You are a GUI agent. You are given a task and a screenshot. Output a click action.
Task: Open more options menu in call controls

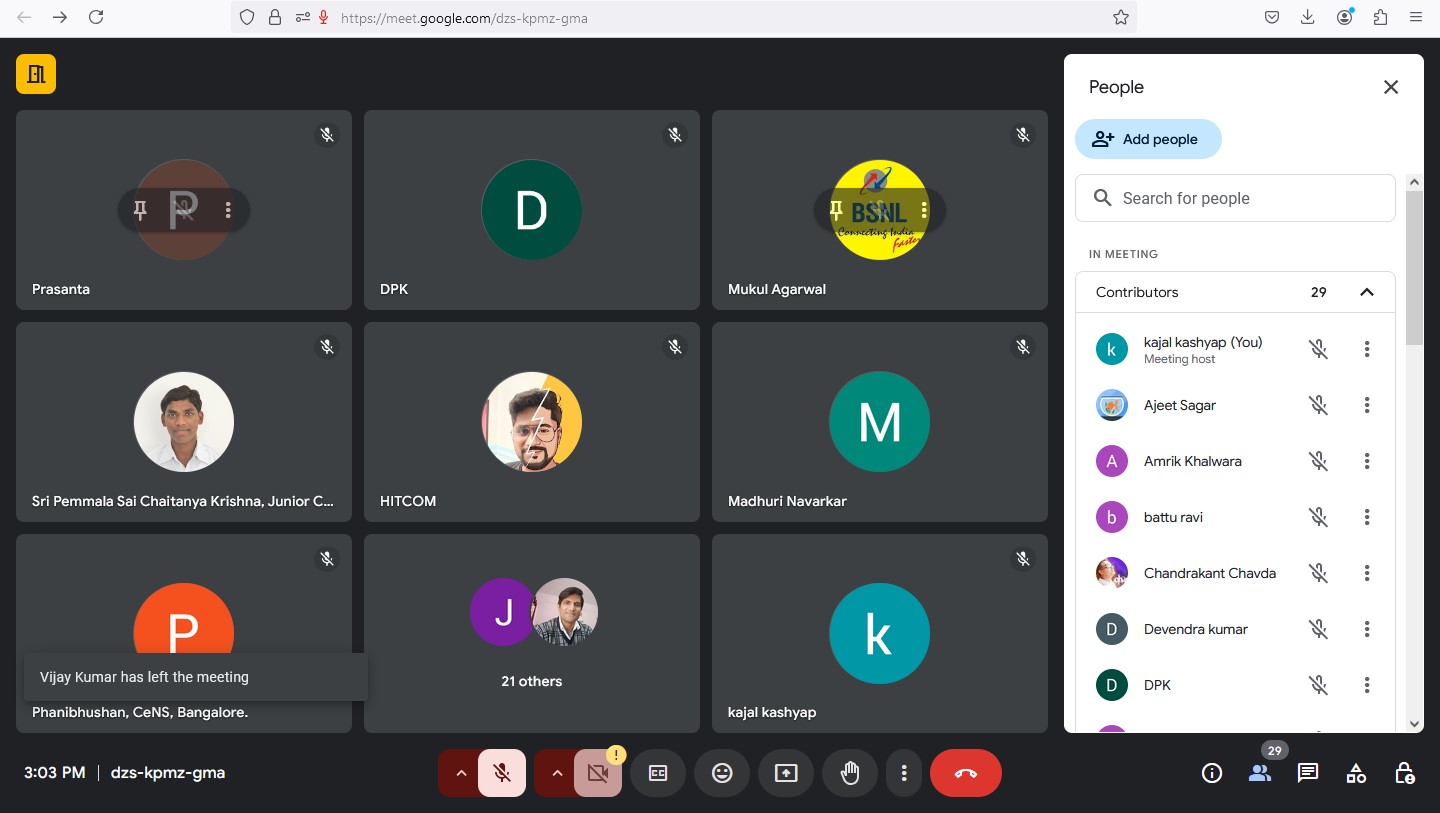(x=904, y=773)
